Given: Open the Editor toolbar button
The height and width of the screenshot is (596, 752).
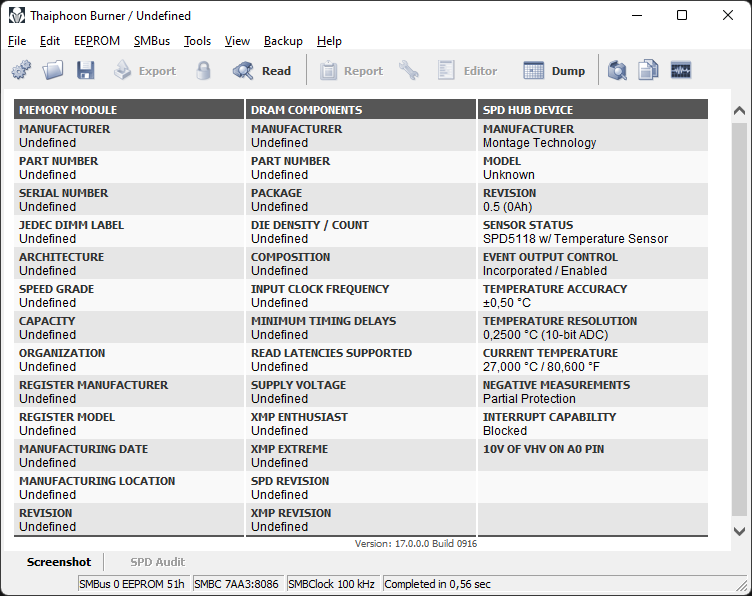Looking at the screenshot, I should (x=467, y=71).
